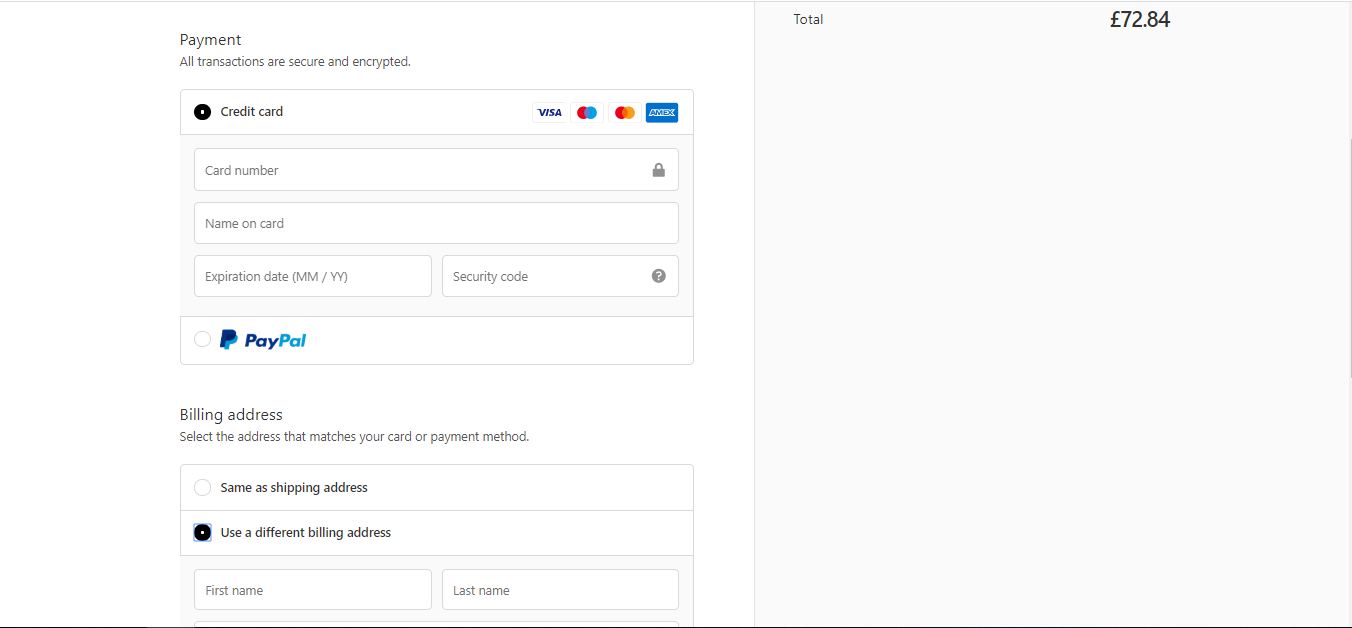Click the 'Use a different billing address' label

(306, 533)
